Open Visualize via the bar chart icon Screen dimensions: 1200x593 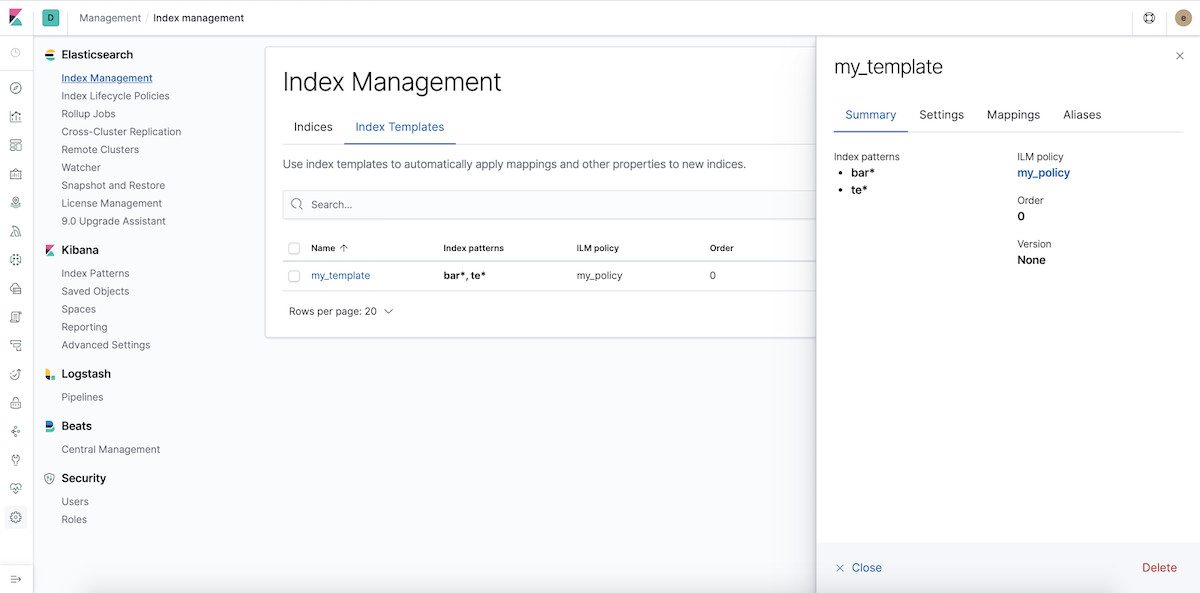coord(16,117)
